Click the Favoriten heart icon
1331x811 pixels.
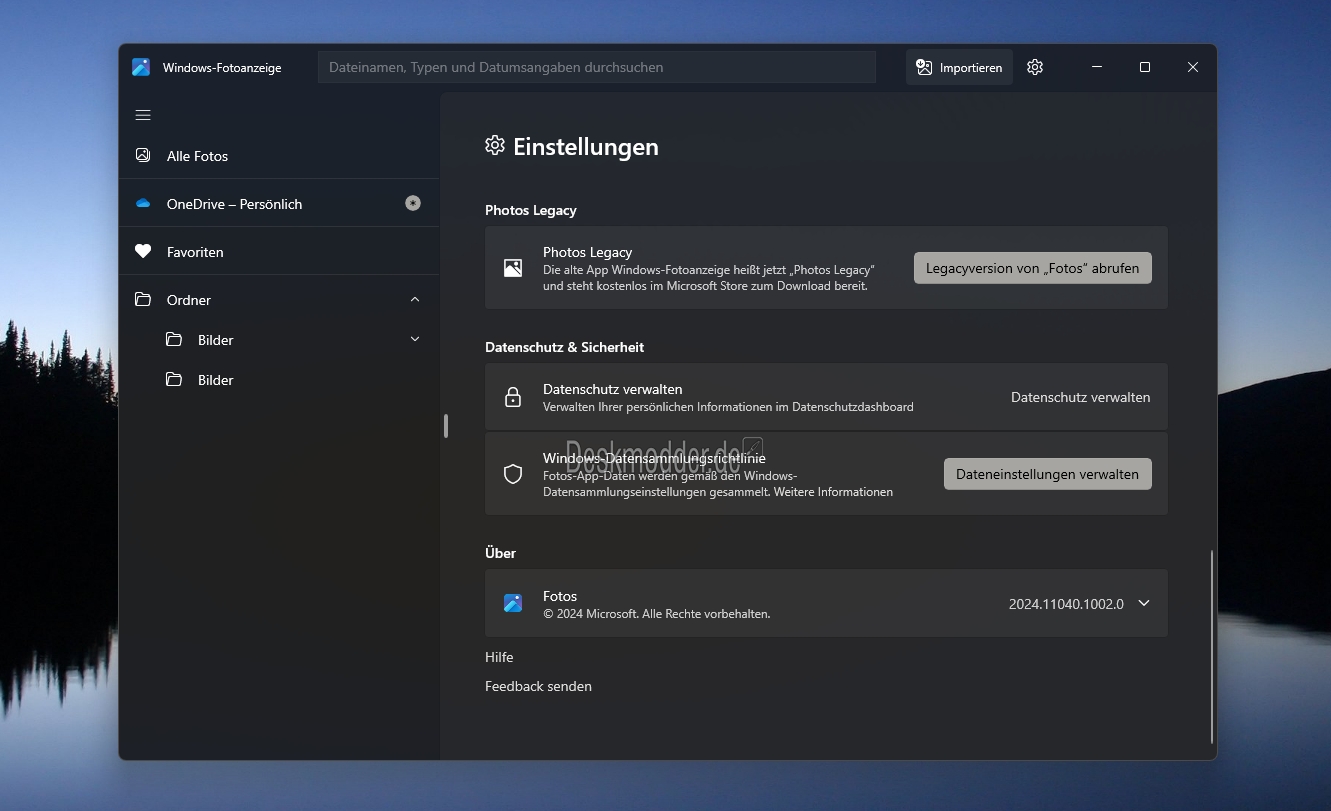click(x=143, y=251)
